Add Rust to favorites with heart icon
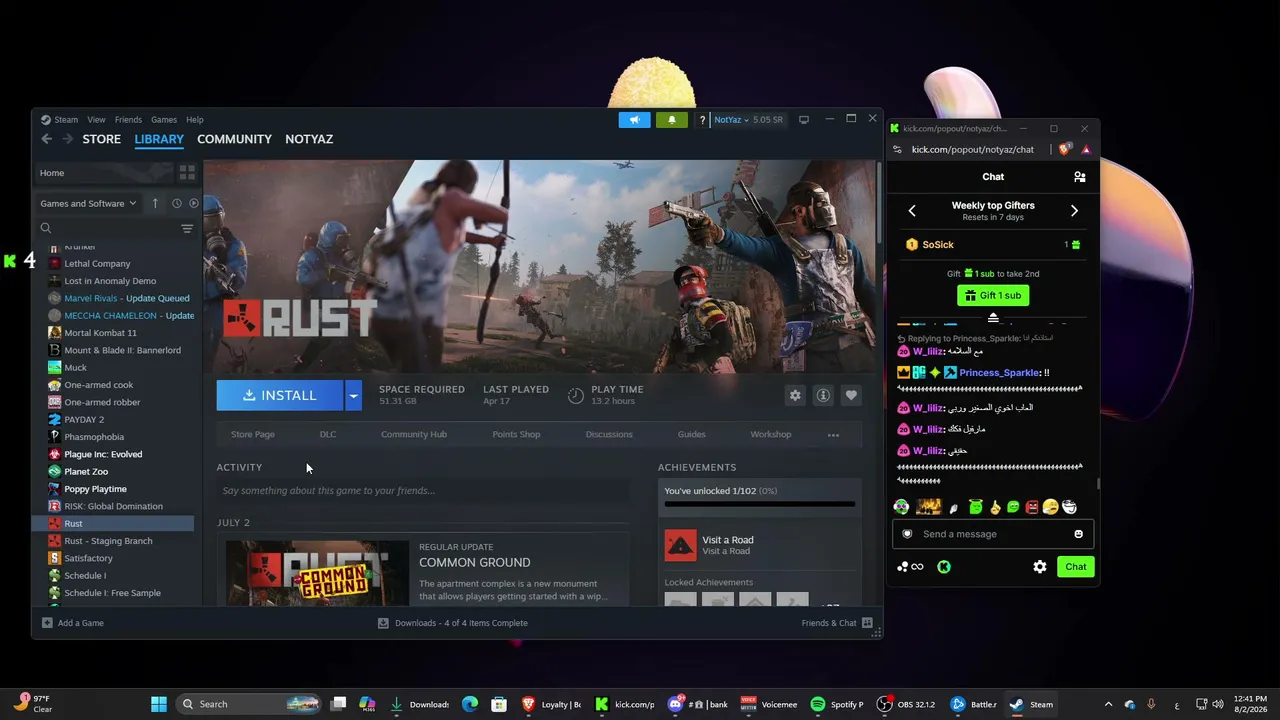The height and width of the screenshot is (720, 1280). (x=851, y=395)
